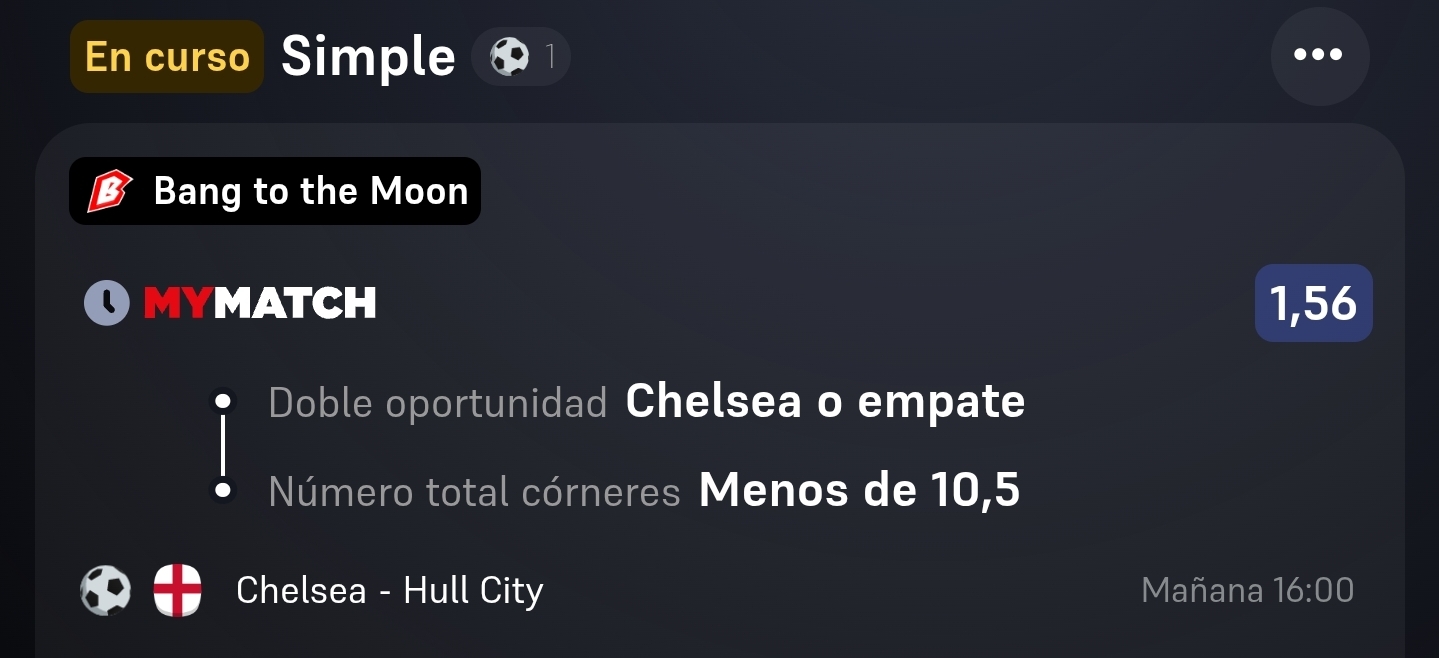Open the Chelsea - Hull City match

click(390, 590)
